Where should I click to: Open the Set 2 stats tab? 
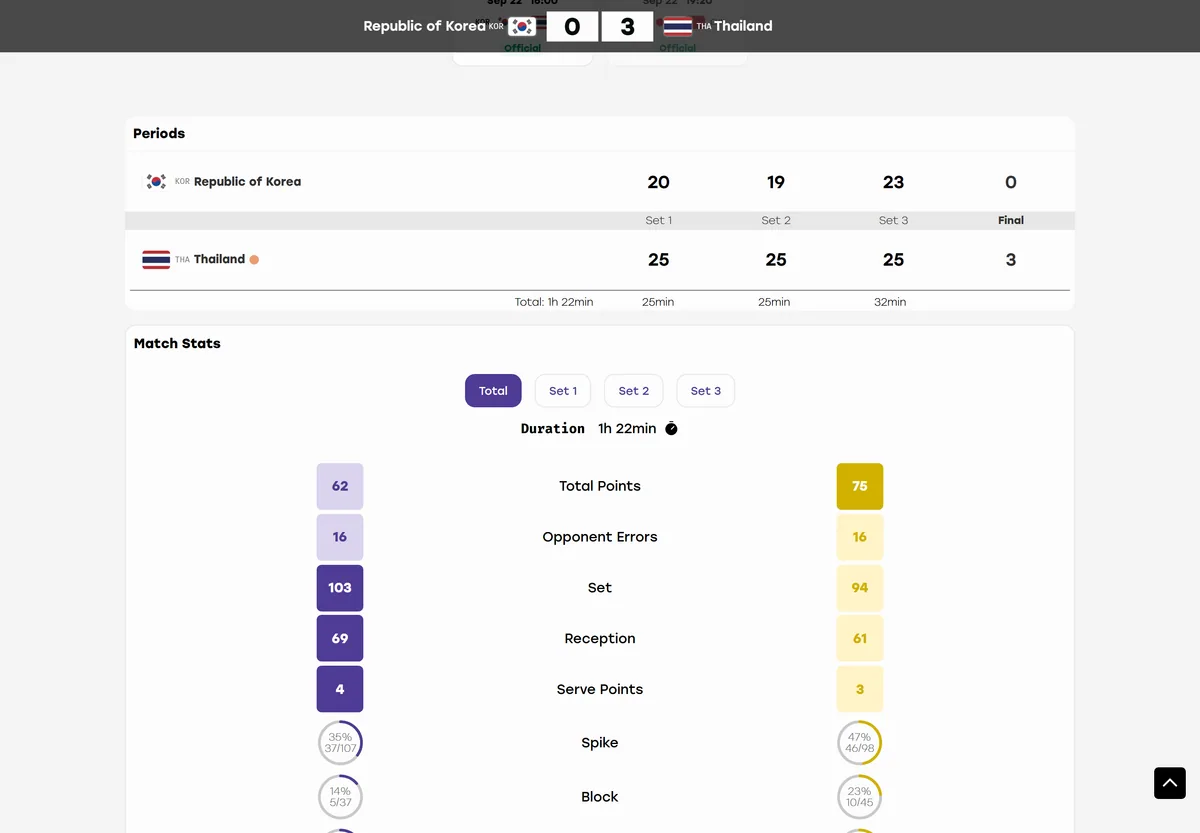[634, 391]
